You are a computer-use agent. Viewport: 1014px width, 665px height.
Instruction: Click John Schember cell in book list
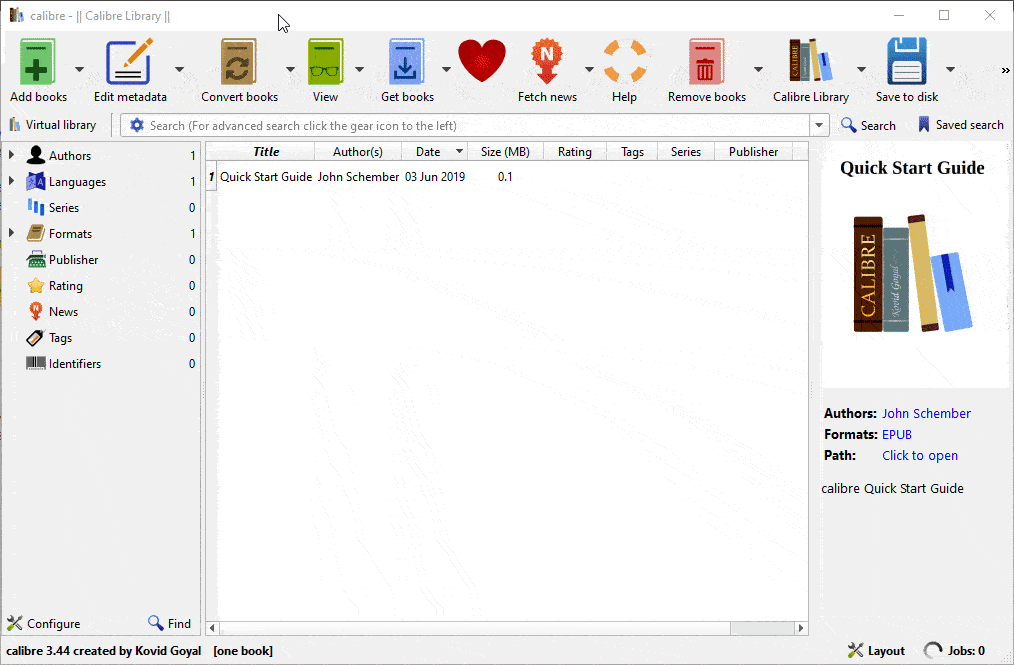point(358,177)
